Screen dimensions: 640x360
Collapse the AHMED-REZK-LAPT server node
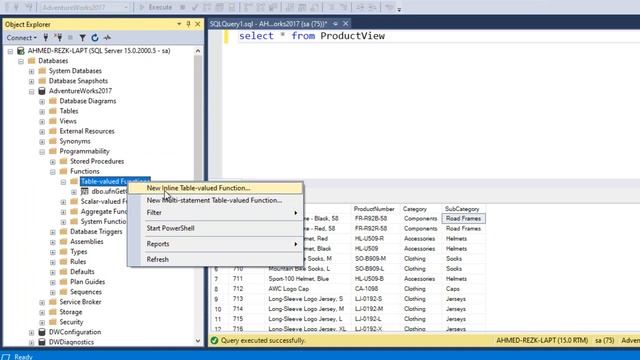coord(10,51)
